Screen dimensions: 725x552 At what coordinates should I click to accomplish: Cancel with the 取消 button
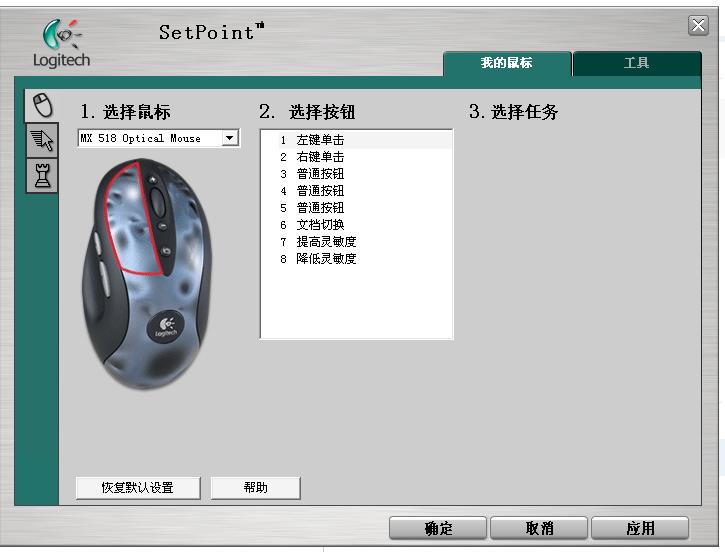tap(539, 528)
